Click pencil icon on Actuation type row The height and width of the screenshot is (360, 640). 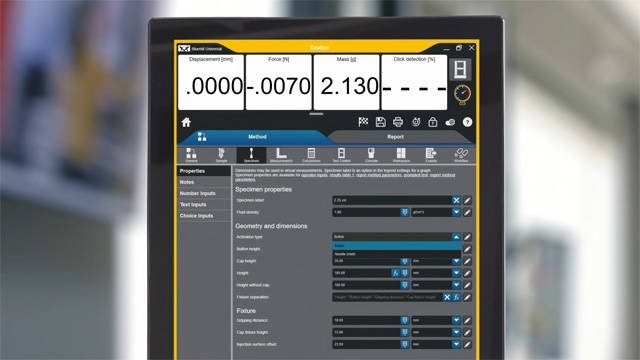[467, 237]
